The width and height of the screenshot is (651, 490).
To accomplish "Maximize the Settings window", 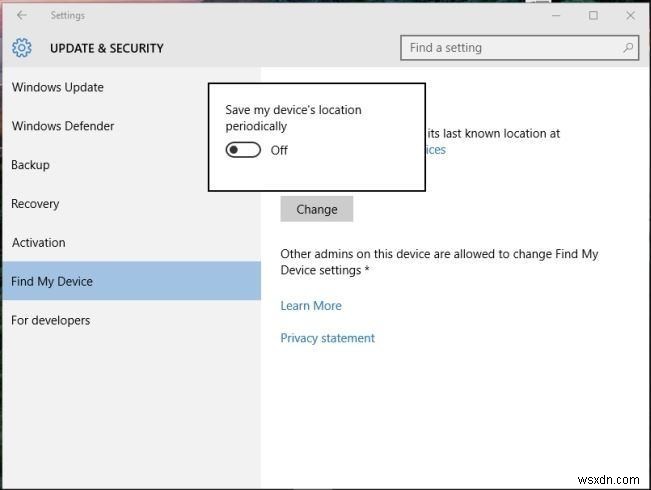I will point(593,15).
